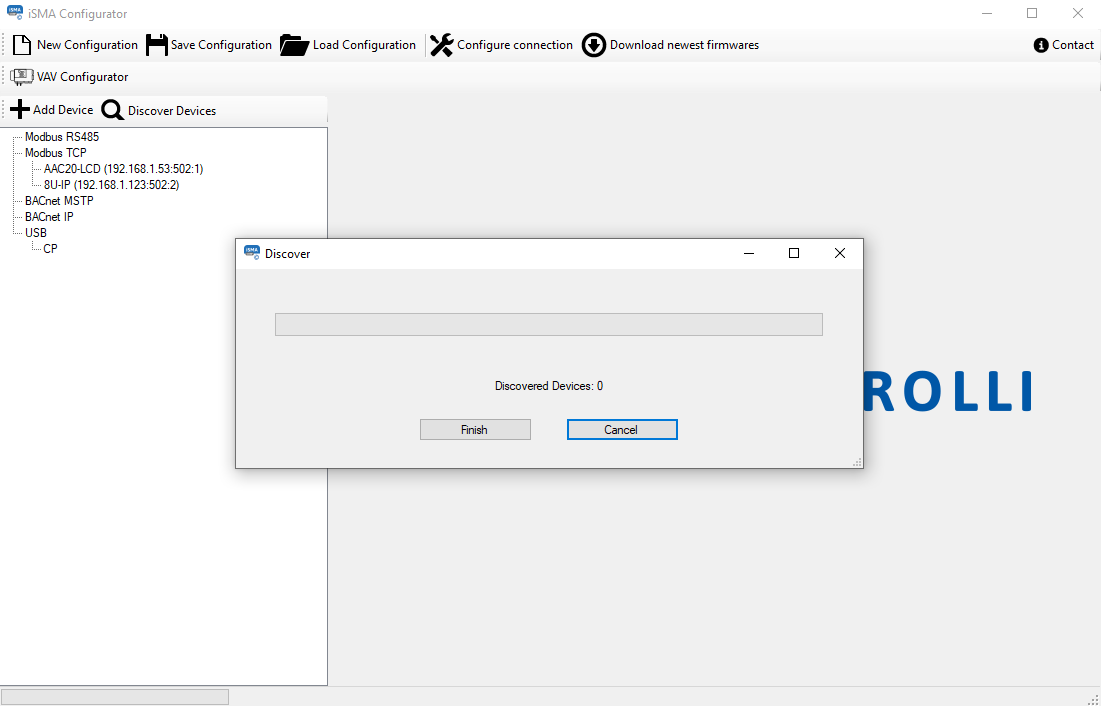Click the Save Configuration floppy disk icon
1101x706 pixels.
pyautogui.click(x=156, y=45)
